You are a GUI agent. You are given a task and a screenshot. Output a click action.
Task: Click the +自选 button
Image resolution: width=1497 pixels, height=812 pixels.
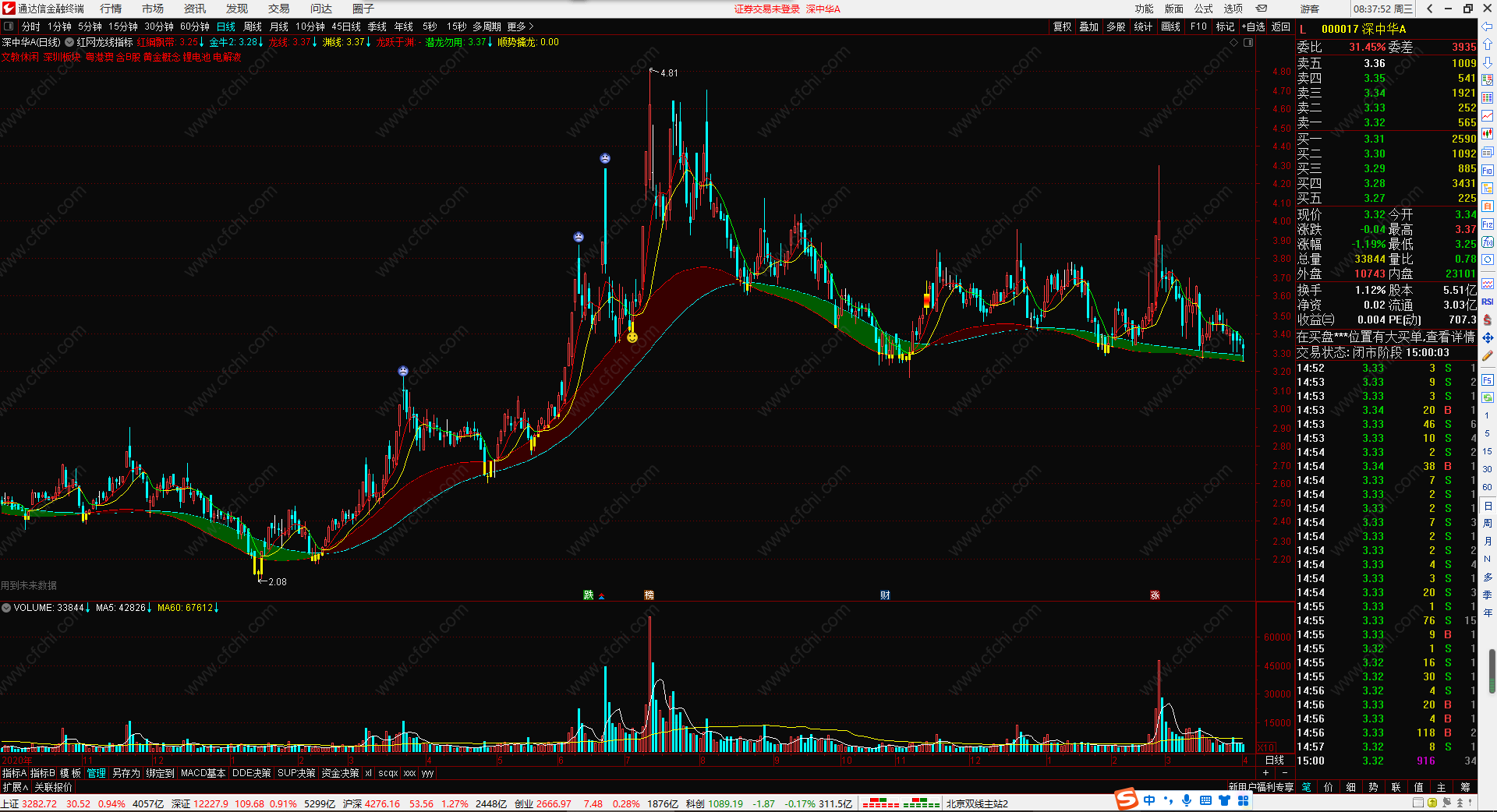(x=1253, y=26)
